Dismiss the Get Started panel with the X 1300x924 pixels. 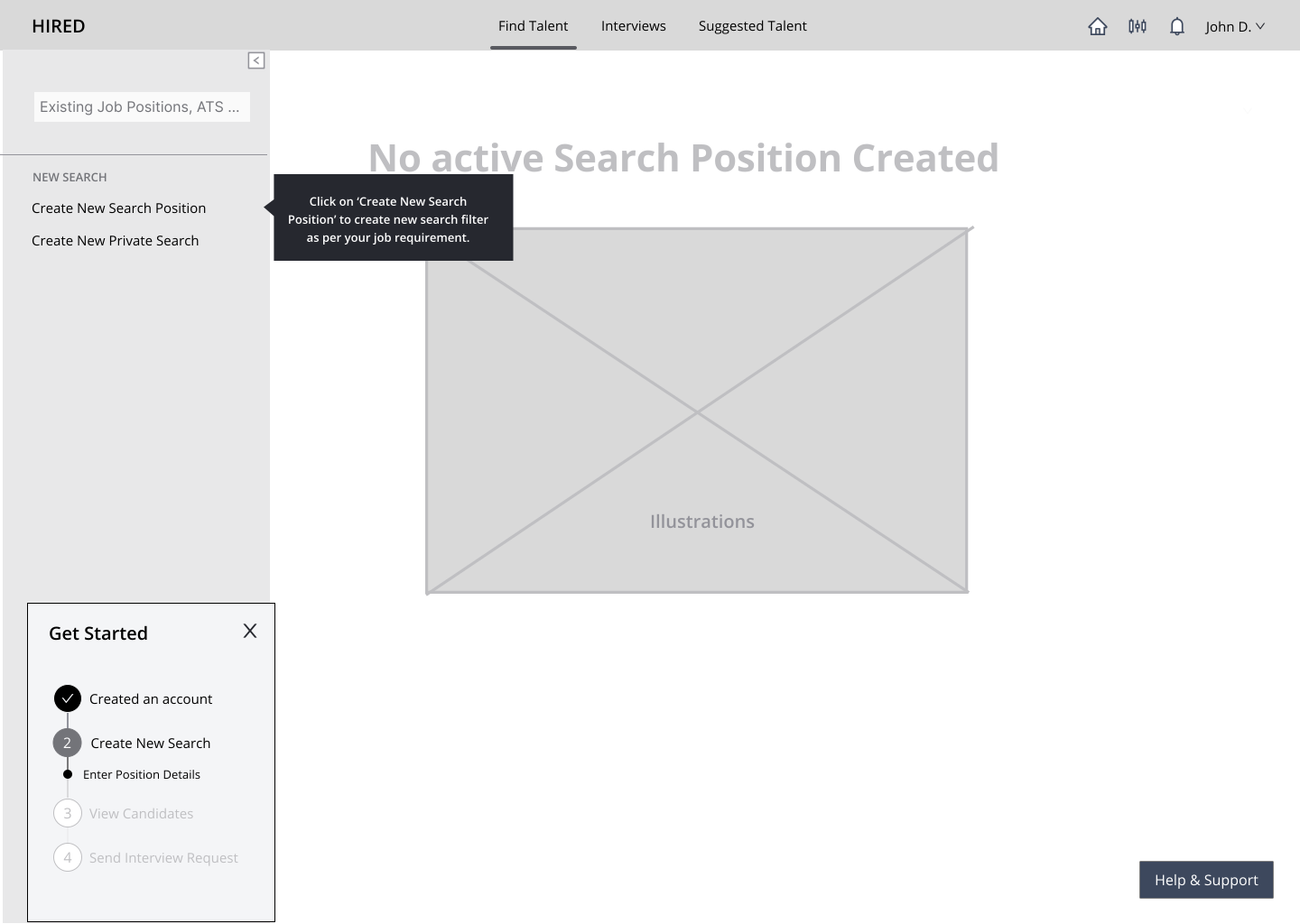(x=249, y=631)
